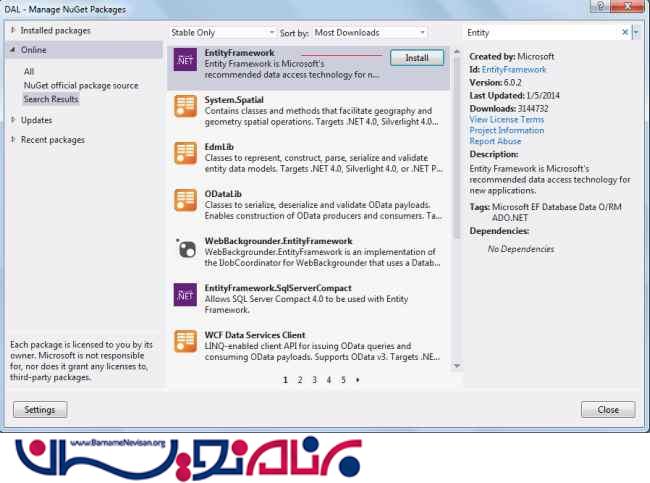Expand the Updates node
This screenshot has width=650, height=483.
point(13,120)
